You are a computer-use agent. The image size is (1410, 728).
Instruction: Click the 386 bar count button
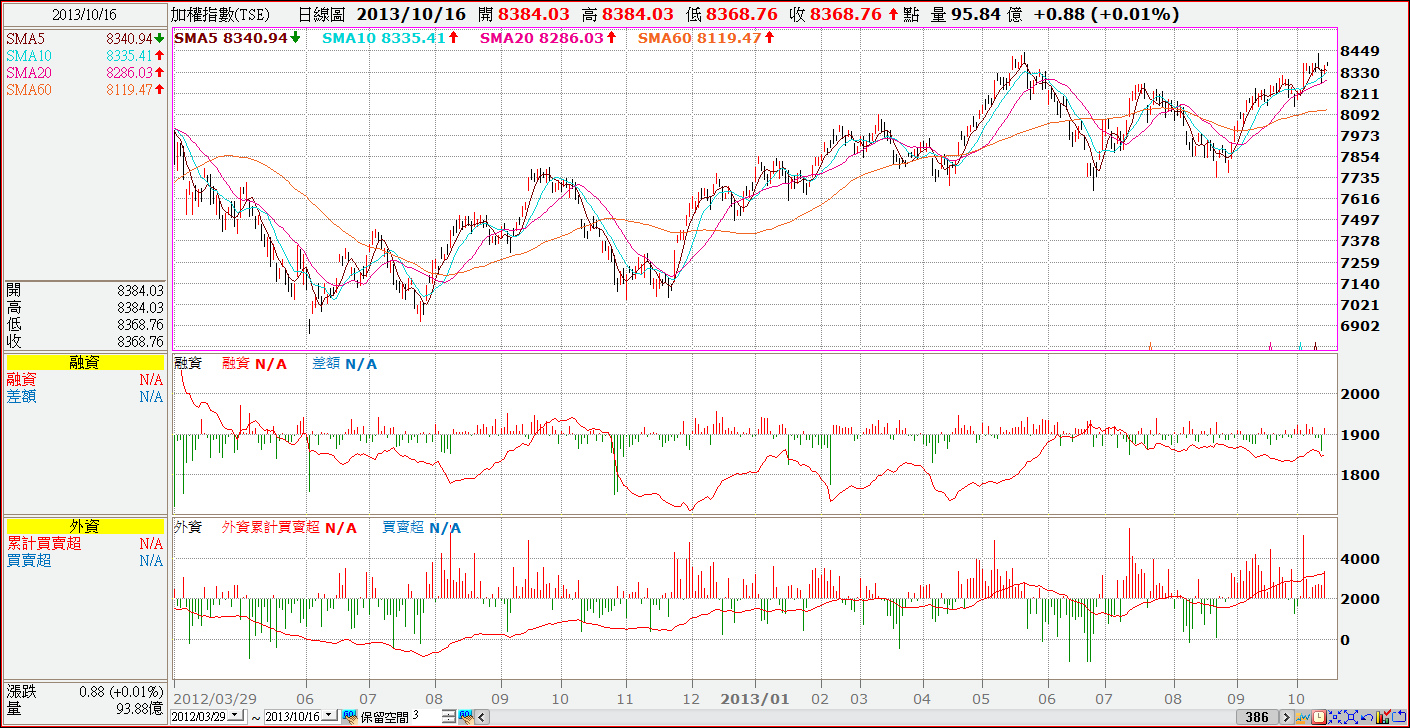coord(1257,717)
